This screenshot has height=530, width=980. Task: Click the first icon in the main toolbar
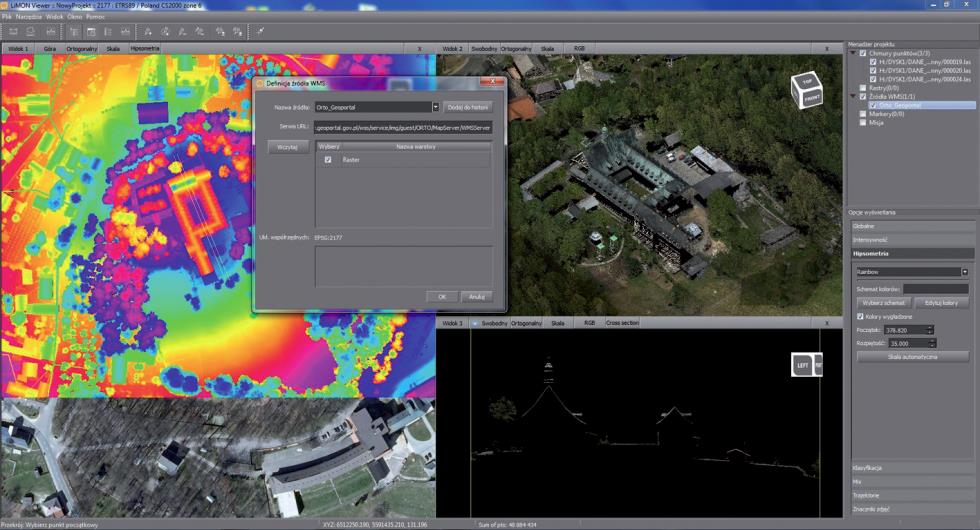click(13, 31)
